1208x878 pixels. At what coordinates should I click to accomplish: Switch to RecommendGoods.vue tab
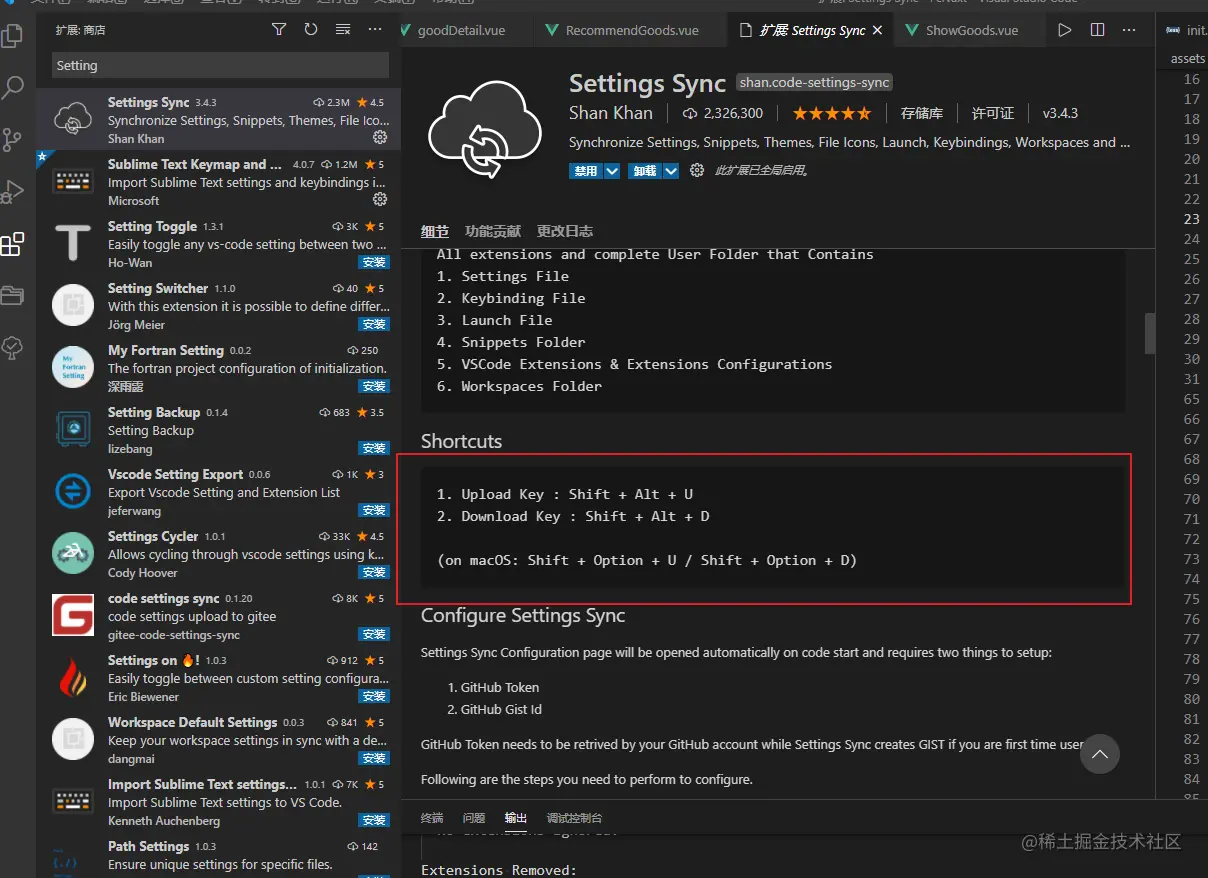tap(631, 30)
